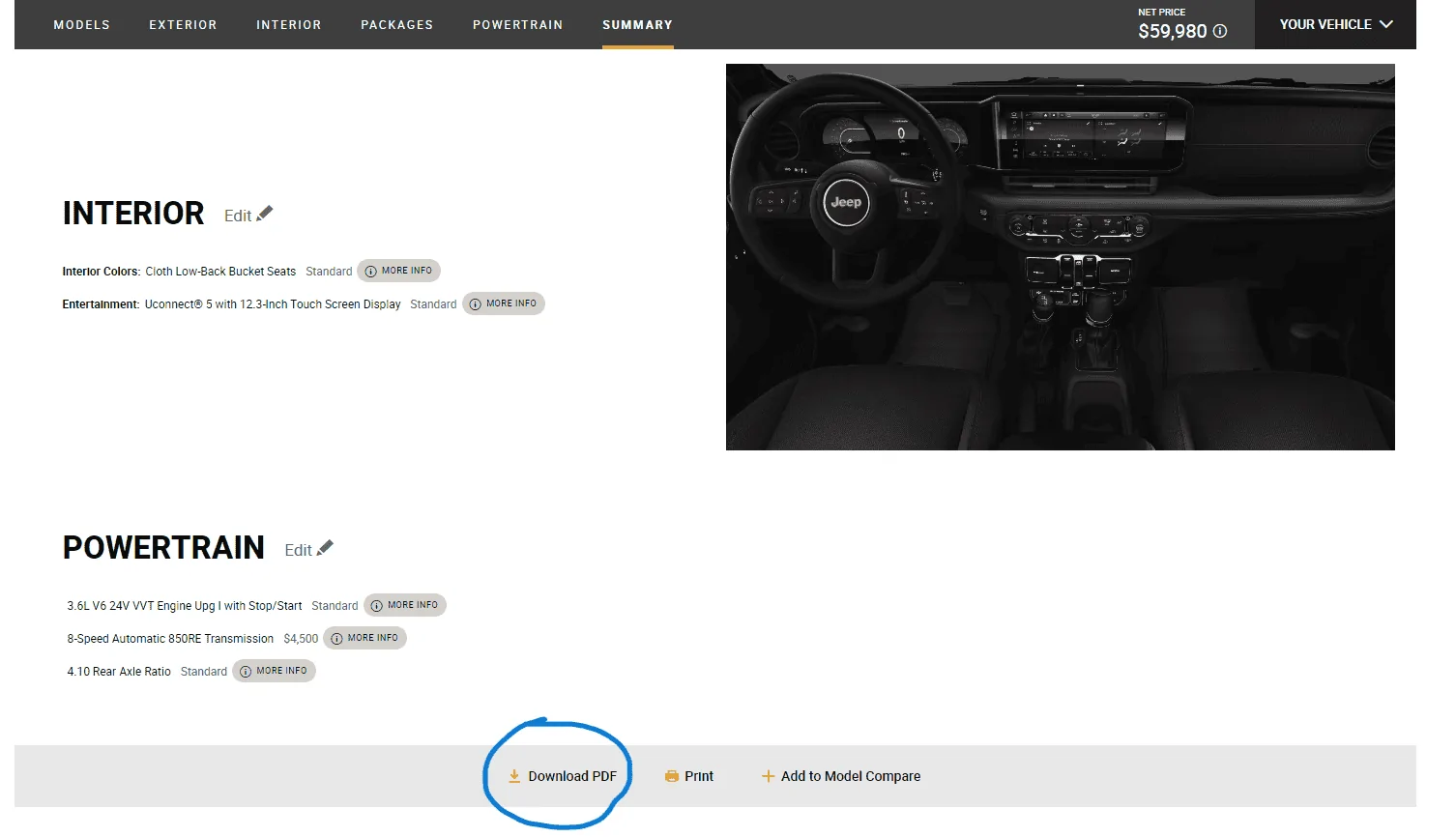Image resolution: width=1456 pixels, height=837 pixels.
Task: Click the 4.10 Rear Axle Ratio text
Action: (x=119, y=672)
